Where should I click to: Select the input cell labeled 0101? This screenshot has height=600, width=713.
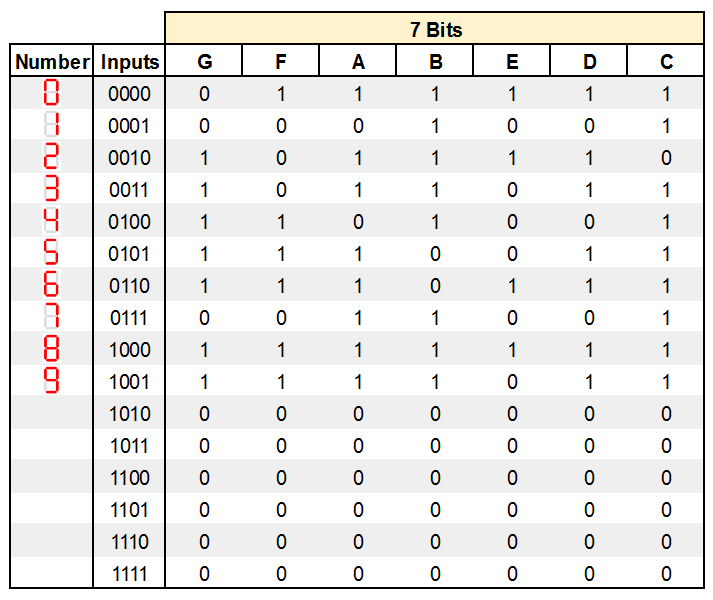coord(130,254)
